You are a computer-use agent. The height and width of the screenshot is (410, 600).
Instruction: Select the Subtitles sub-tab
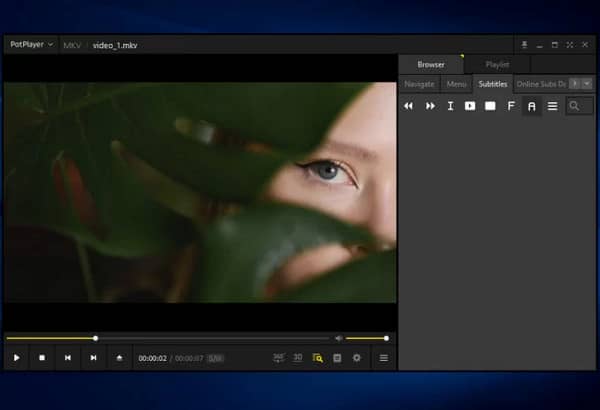[493, 84]
